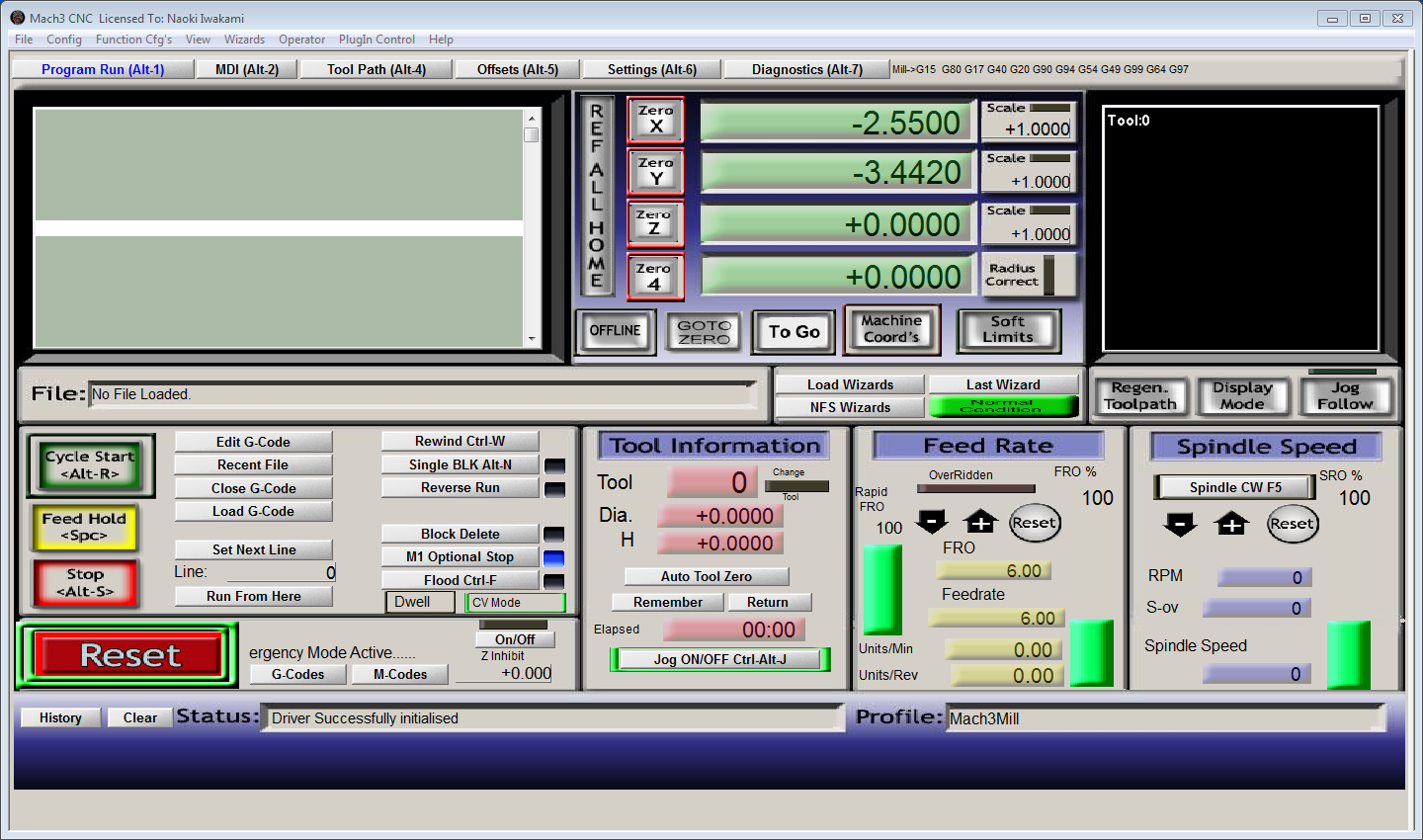Screen dimensions: 1423x840
Task: Zero the Y axis DRO
Action: point(655,171)
